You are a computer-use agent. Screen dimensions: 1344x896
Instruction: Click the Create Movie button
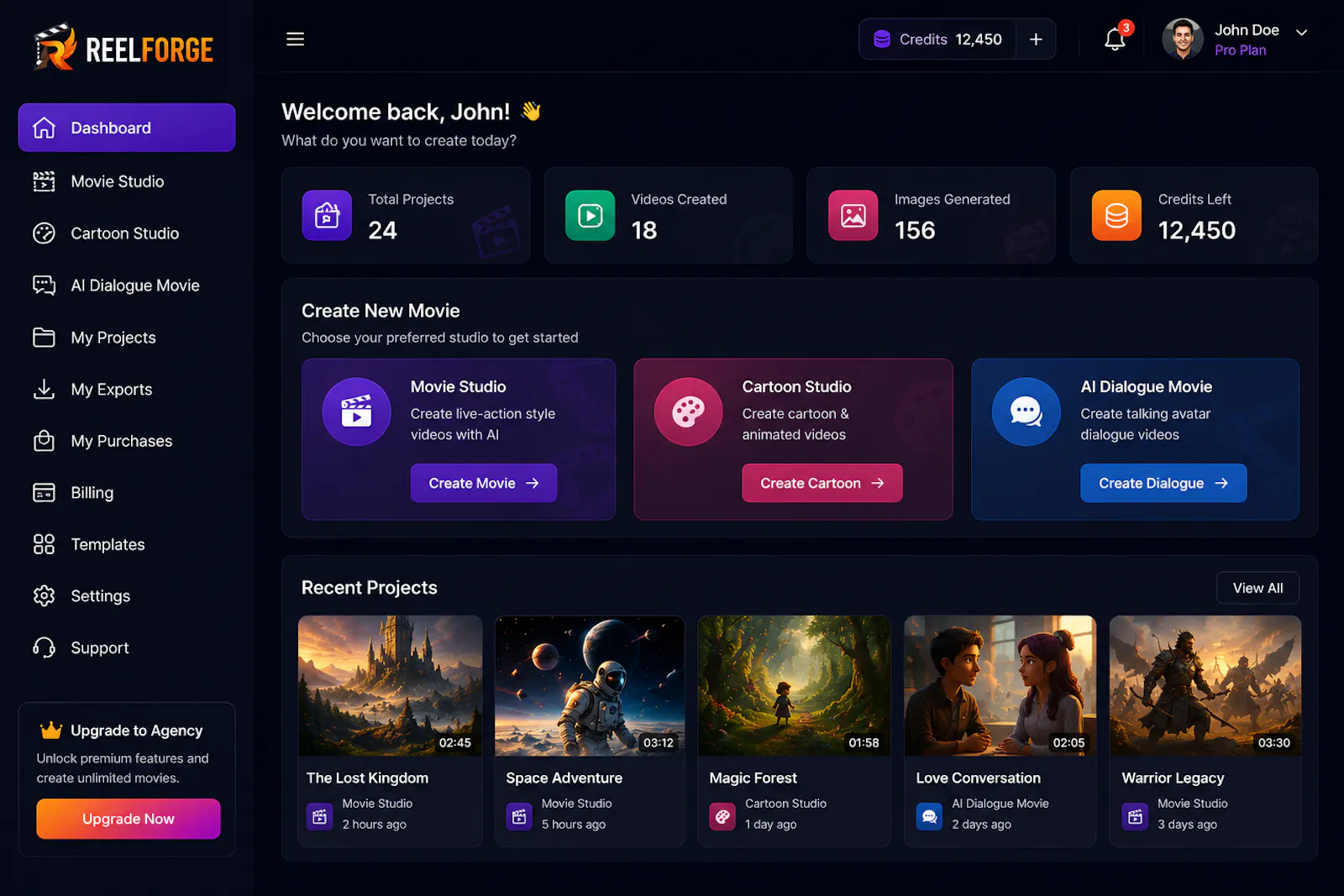[x=484, y=483]
